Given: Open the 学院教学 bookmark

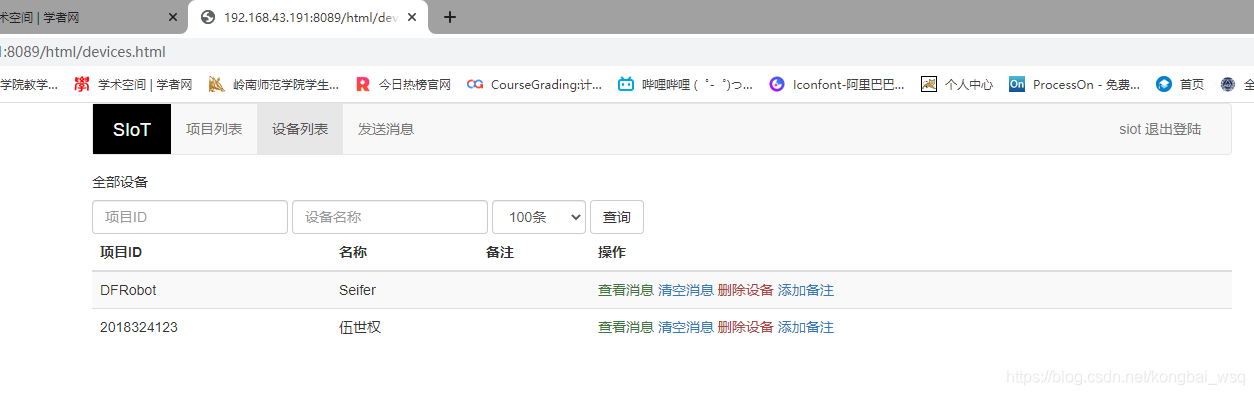Looking at the screenshot, I should click(29, 85).
